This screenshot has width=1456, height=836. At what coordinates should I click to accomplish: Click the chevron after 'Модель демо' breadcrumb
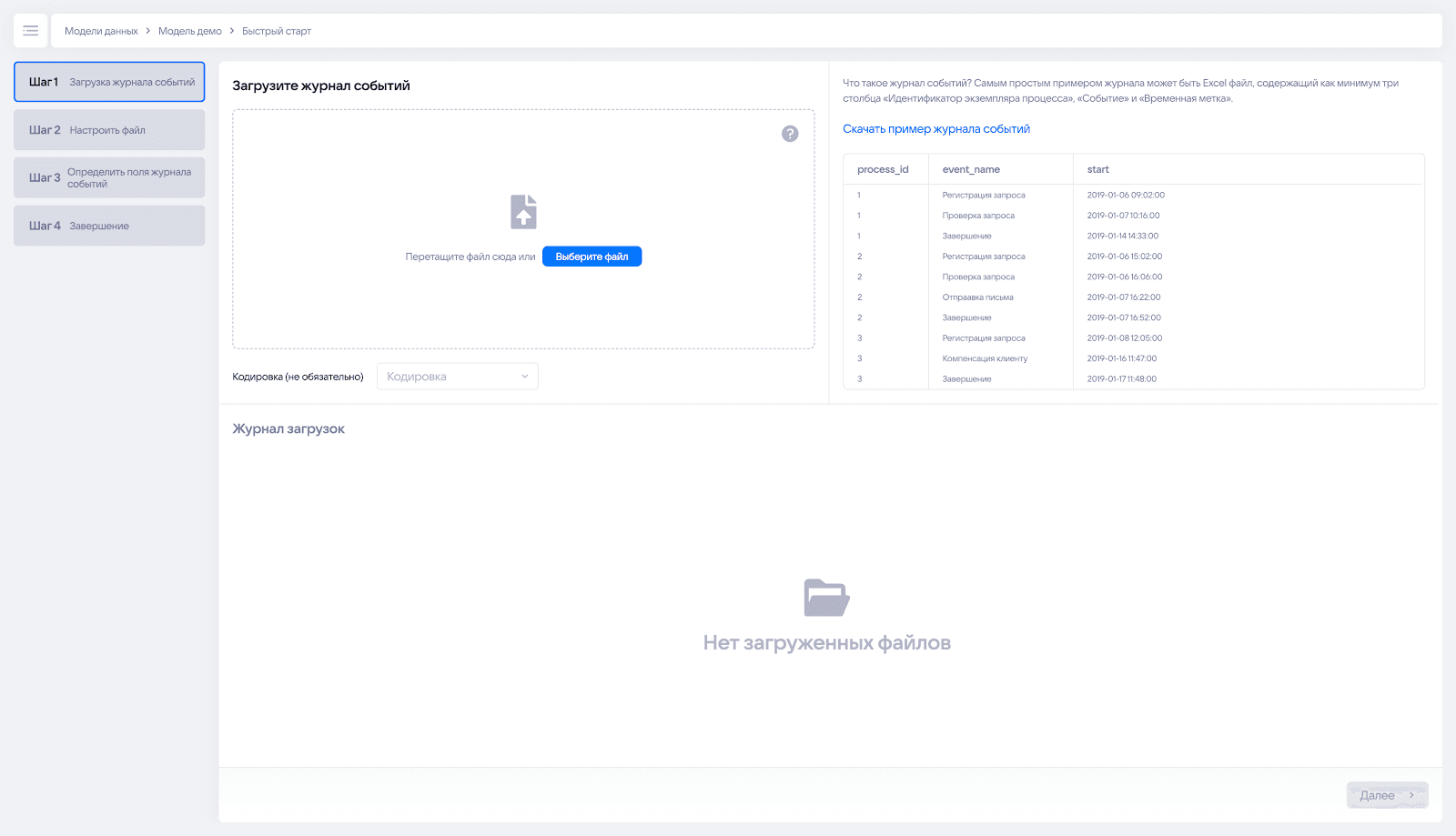(232, 31)
